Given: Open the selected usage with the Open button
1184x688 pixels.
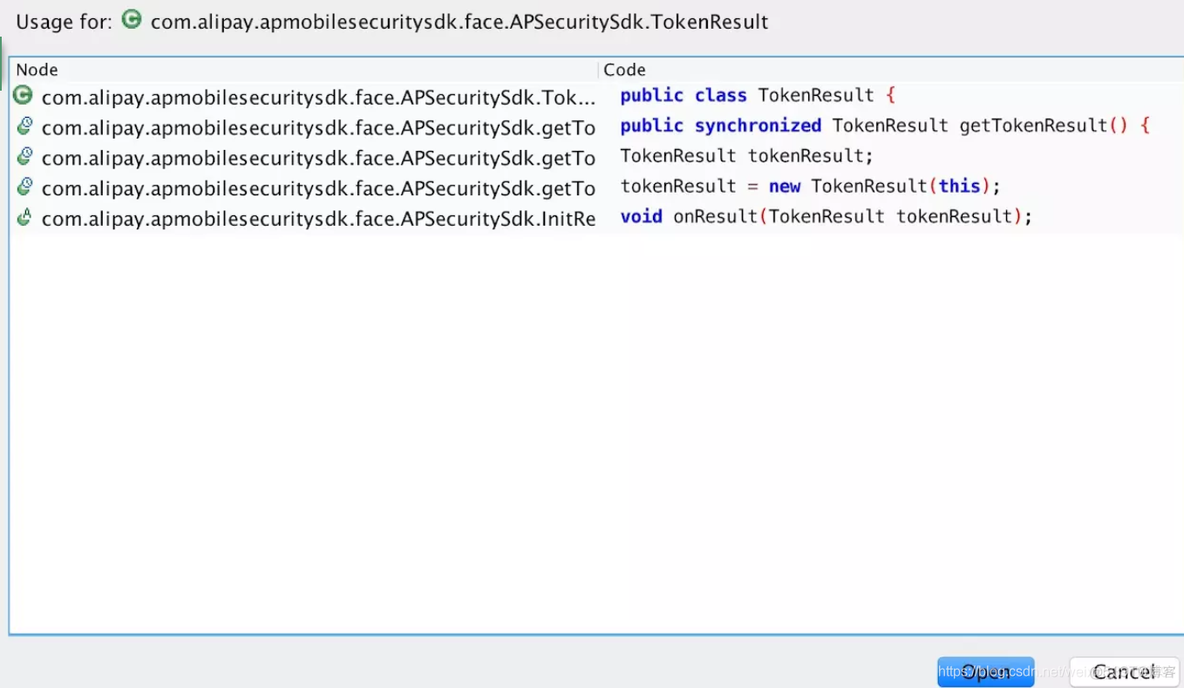Looking at the screenshot, I should pos(985,671).
